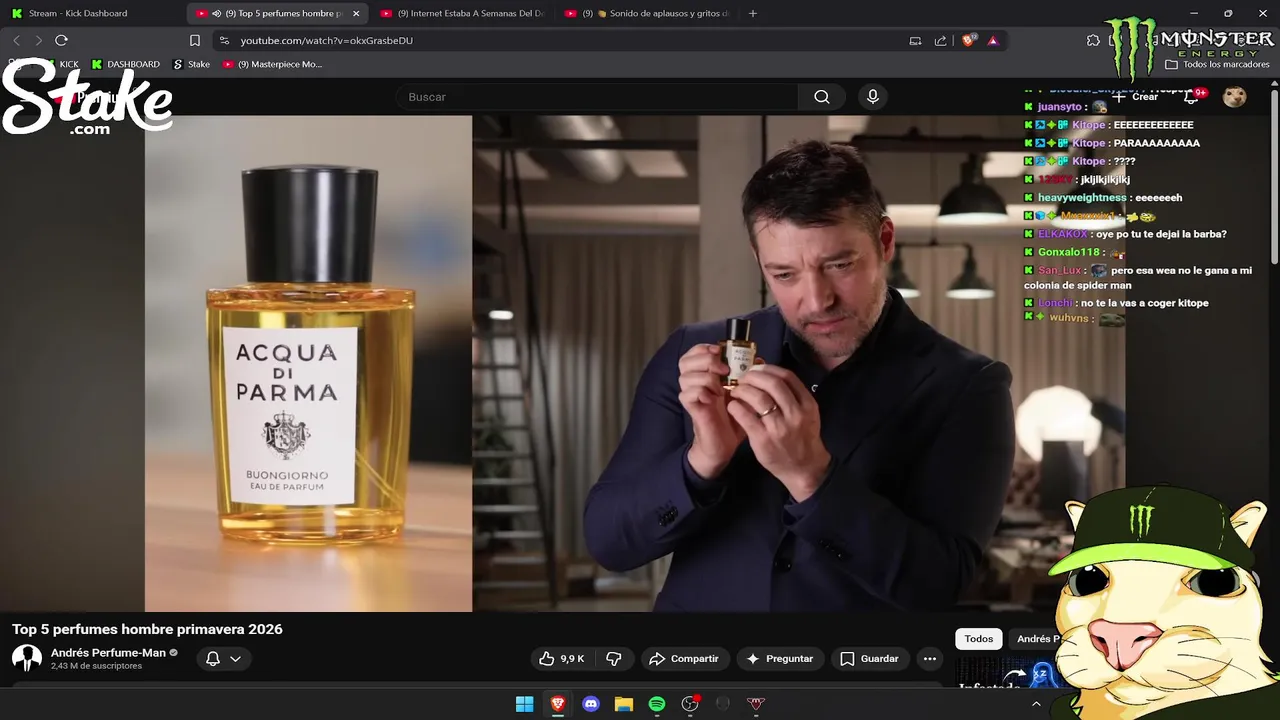The height and width of the screenshot is (720, 1280).
Task: Click the YouTube search magnifier button
Action: tap(822, 97)
